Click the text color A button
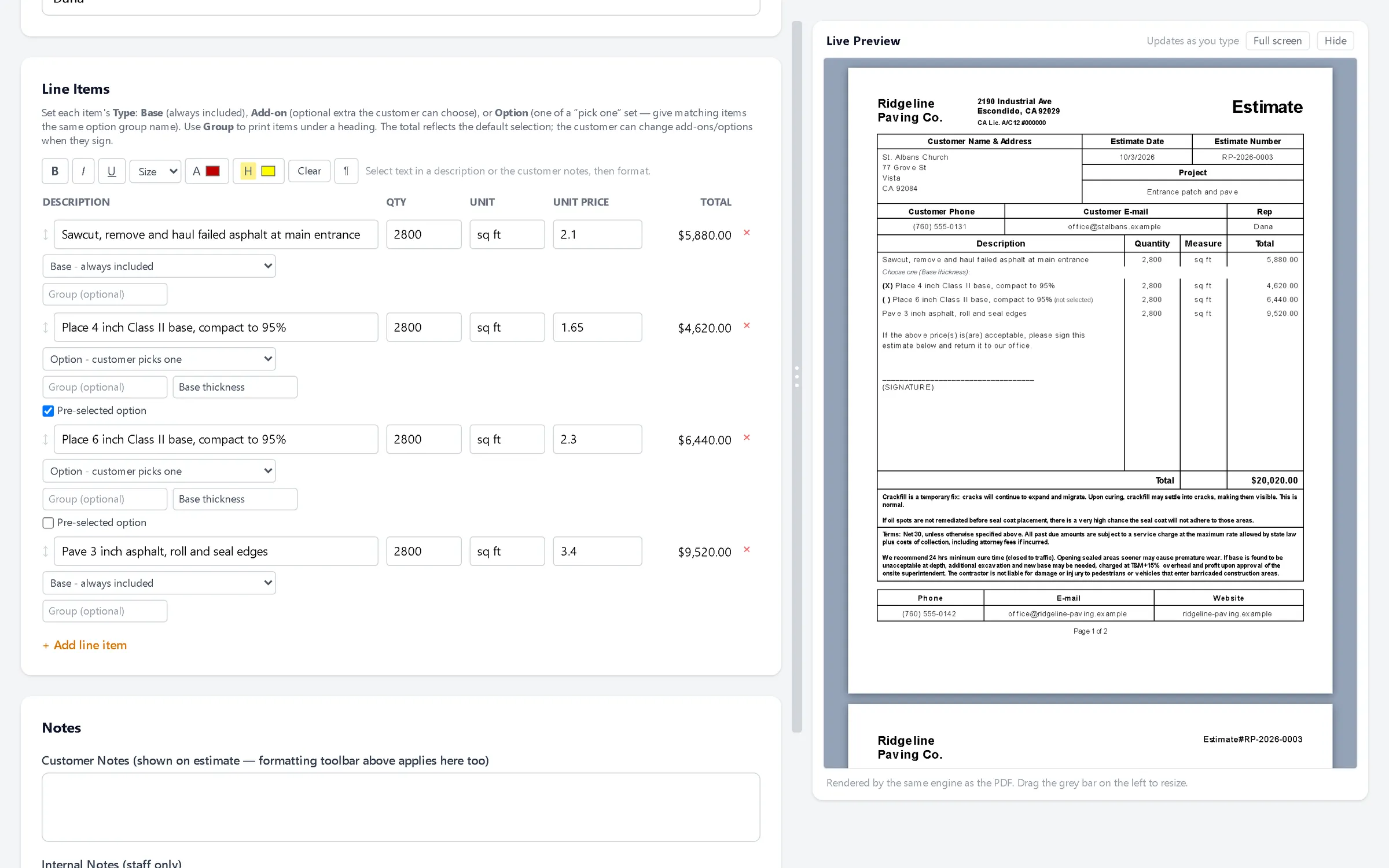1389x868 pixels. [197, 171]
